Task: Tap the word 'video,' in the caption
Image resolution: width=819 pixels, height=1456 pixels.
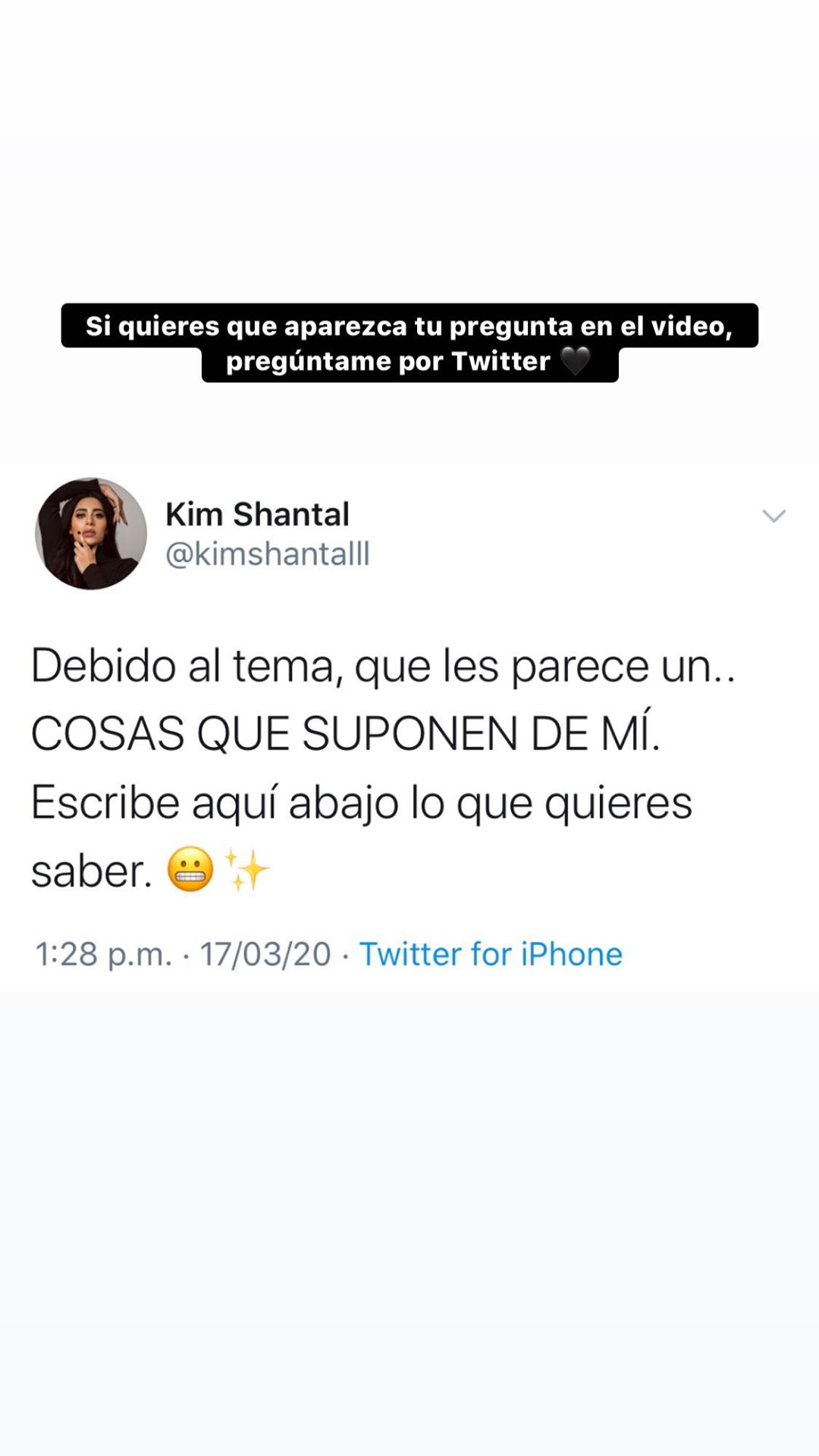Action: coord(692,326)
